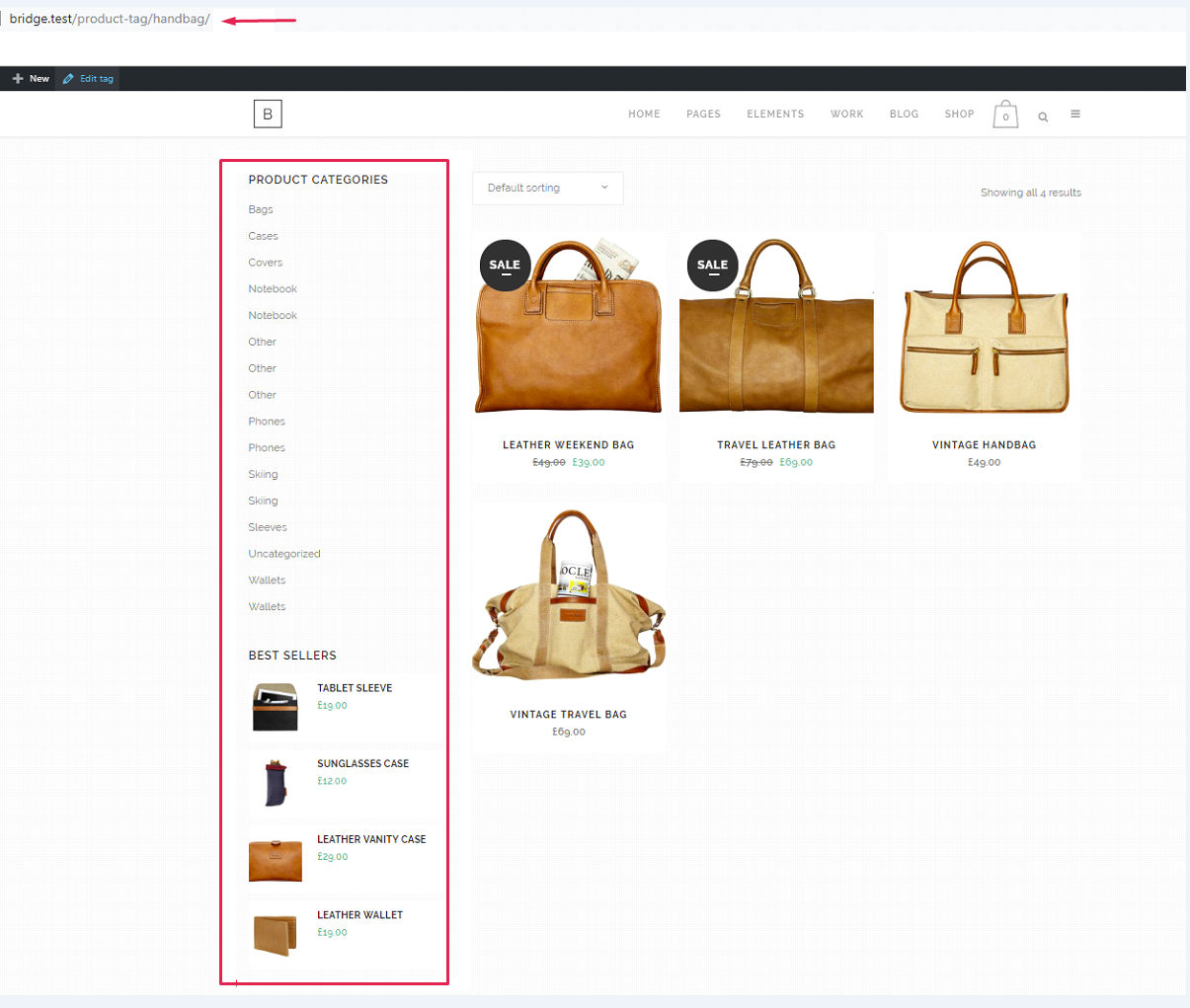This screenshot has width=1190, height=1008.
Task: Open the Leather Wallet best seller link
Action: 359,915
